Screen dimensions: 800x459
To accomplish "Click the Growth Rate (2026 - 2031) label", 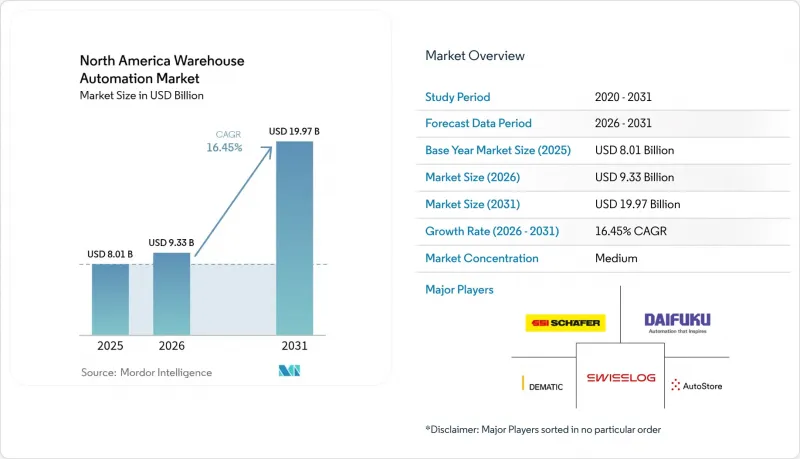I will [x=492, y=231].
